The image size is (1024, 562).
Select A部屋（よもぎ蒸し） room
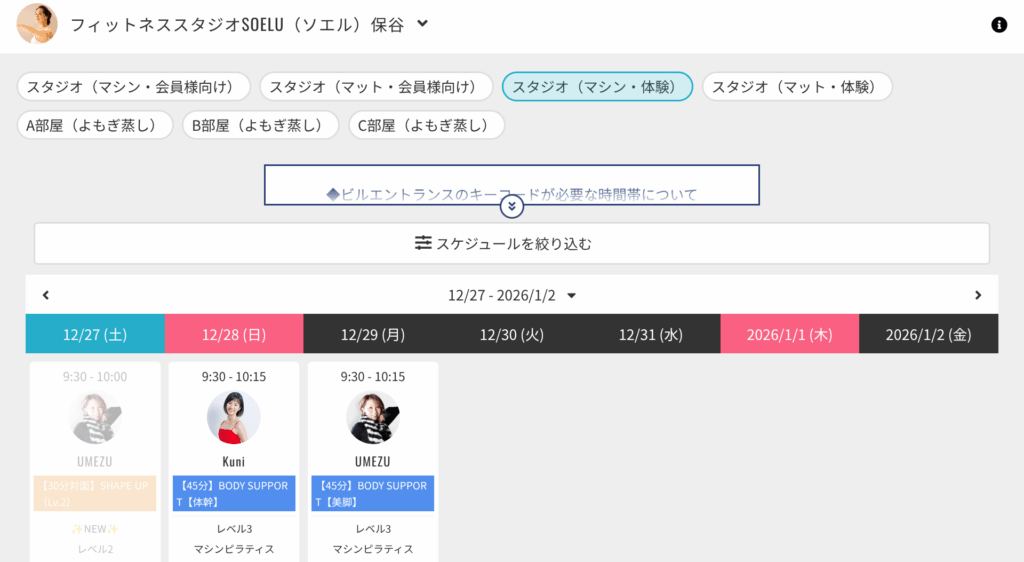95,125
